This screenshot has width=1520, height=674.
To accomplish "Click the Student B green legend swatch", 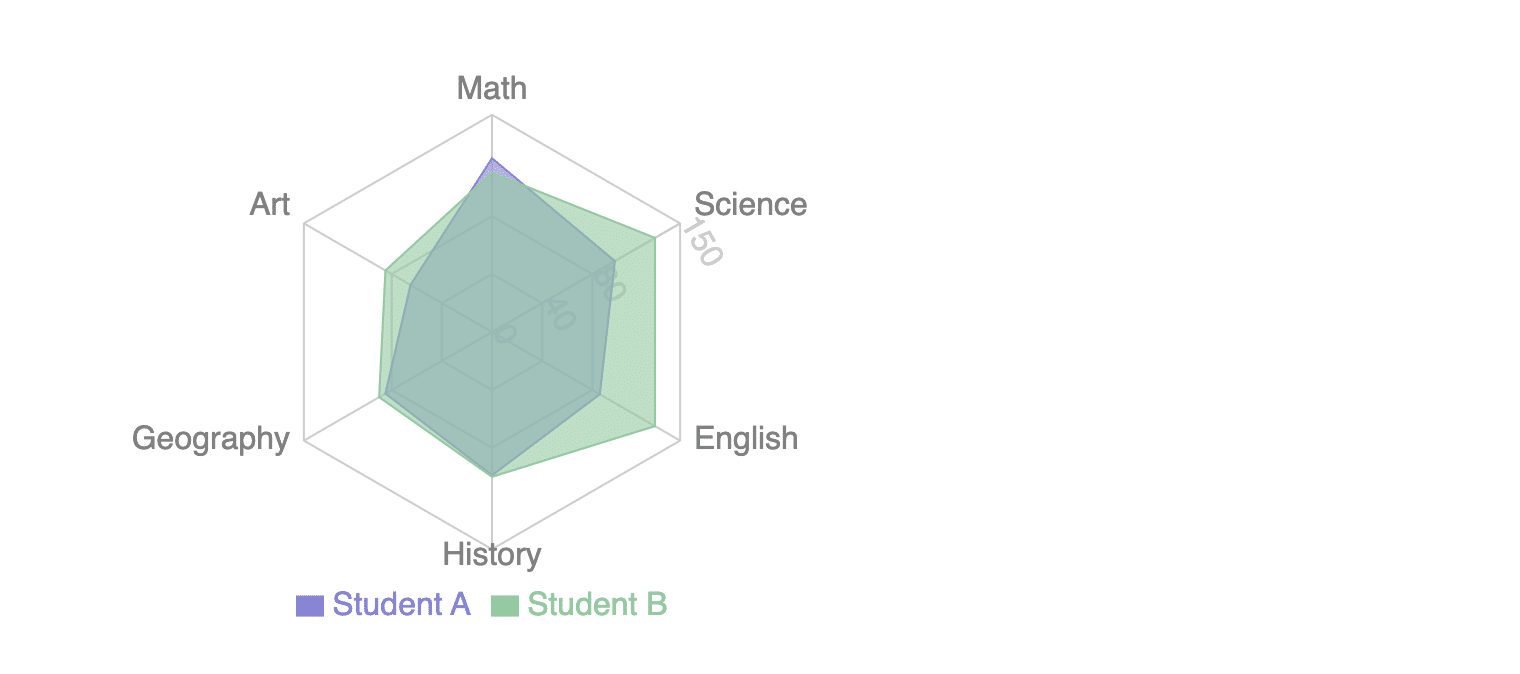I will click(x=505, y=605).
